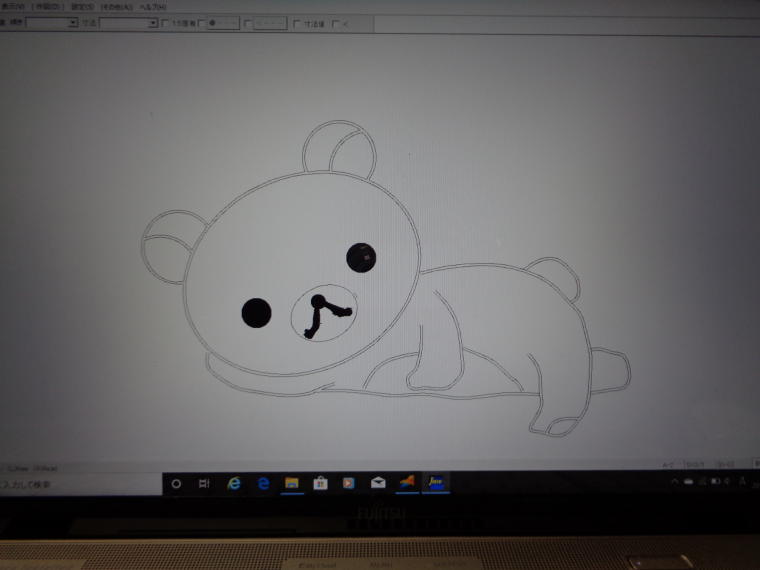
Task: Click the bear's right black eye
Action: point(361,257)
